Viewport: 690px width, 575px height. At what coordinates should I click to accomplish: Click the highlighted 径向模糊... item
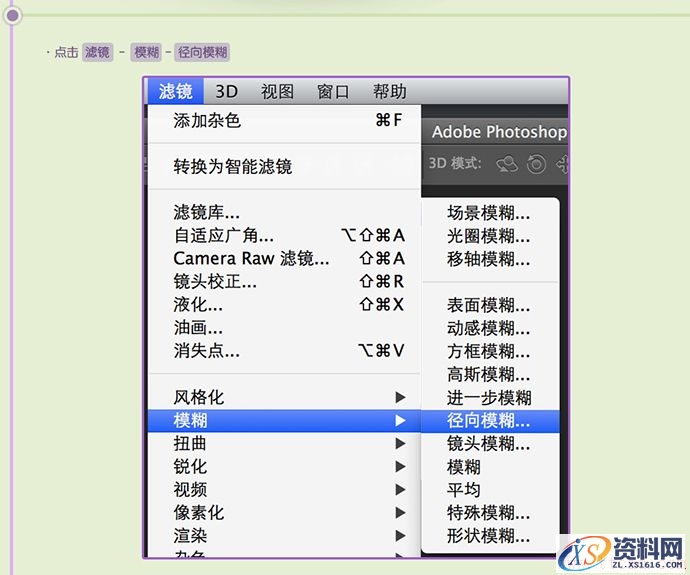[490, 421]
